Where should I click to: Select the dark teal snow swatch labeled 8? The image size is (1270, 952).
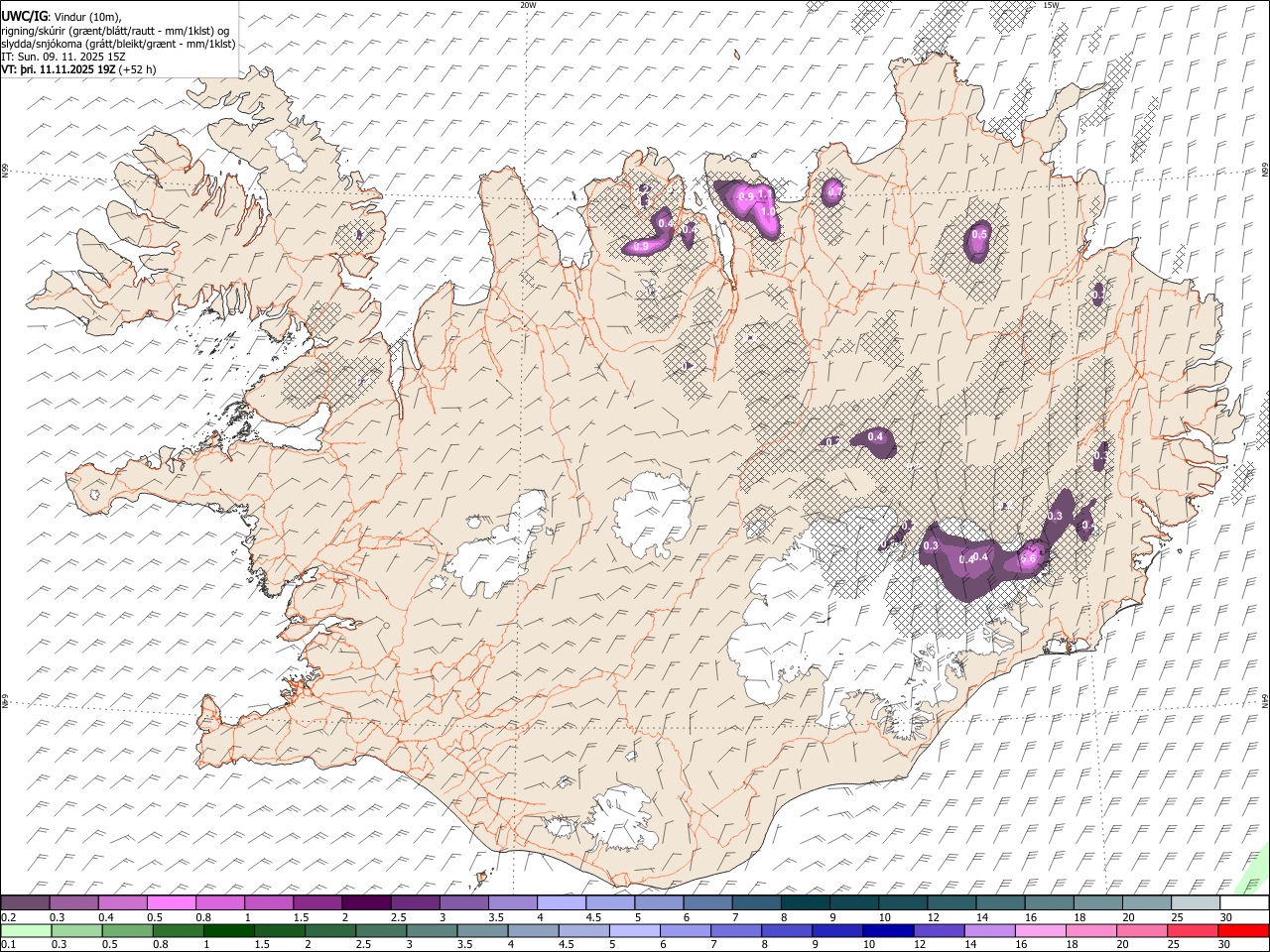pyautogui.click(x=805, y=903)
